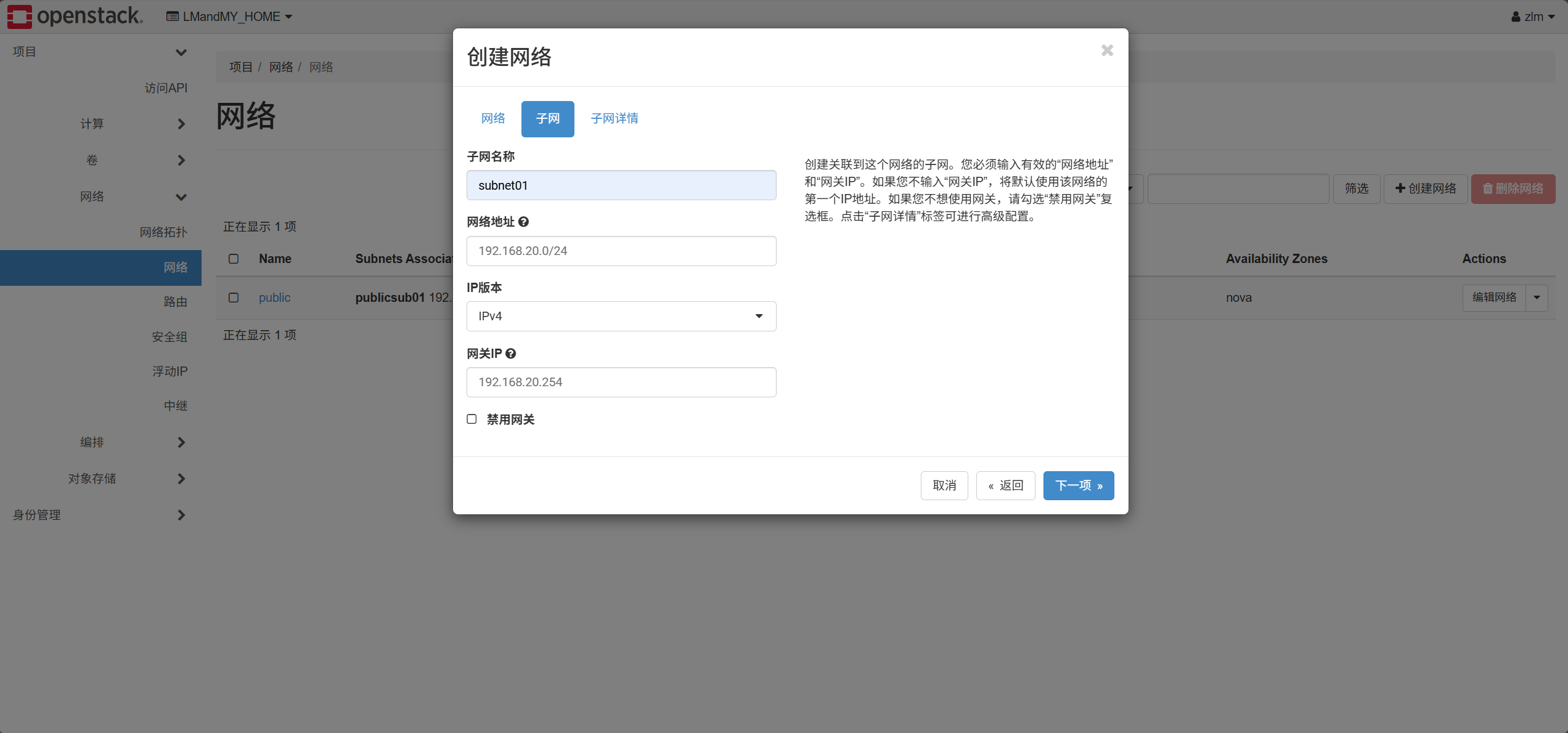Screen dimensions: 1568x733
Task: Open the public network link
Action: [274, 298]
